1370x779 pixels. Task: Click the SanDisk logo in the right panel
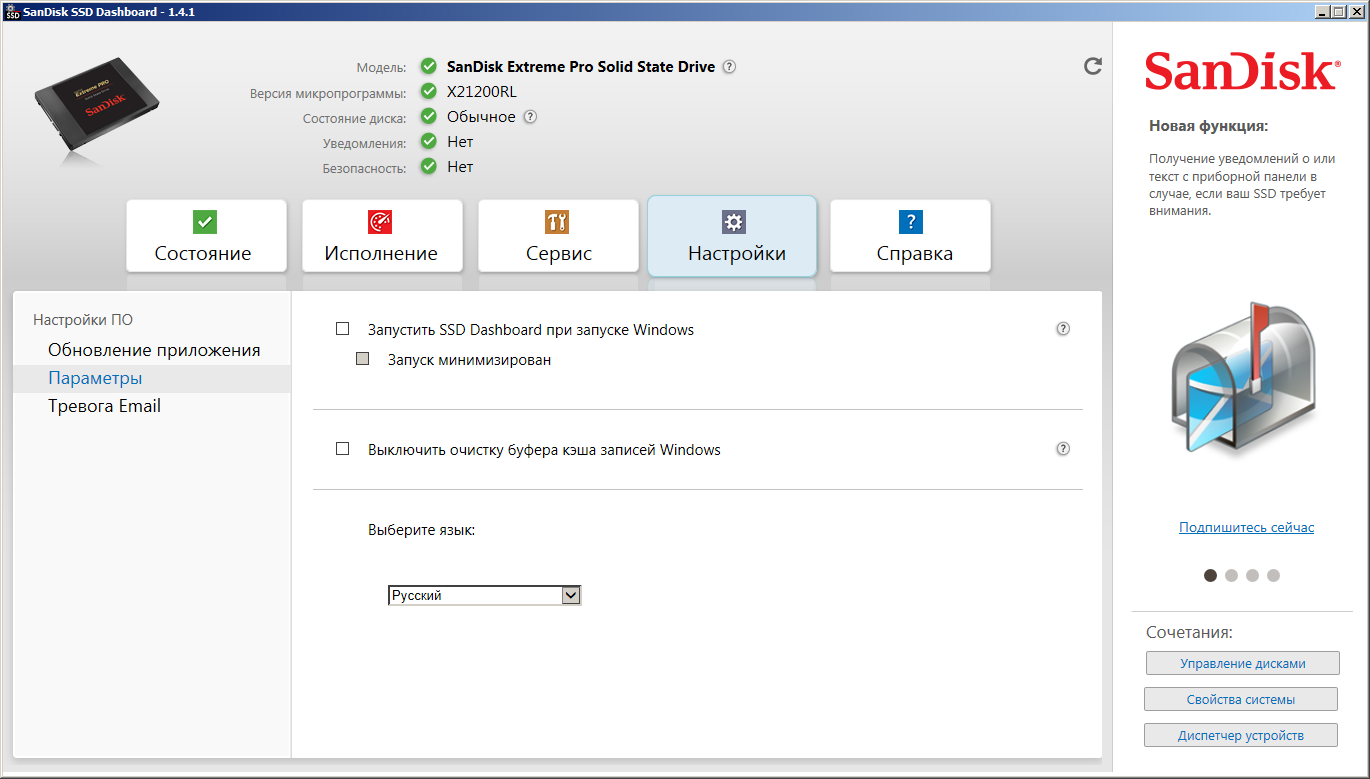point(1241,72)
